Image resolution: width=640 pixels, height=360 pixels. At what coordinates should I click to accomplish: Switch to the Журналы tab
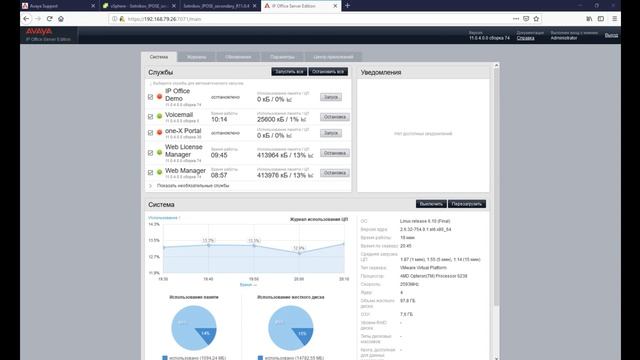[196, 57]
